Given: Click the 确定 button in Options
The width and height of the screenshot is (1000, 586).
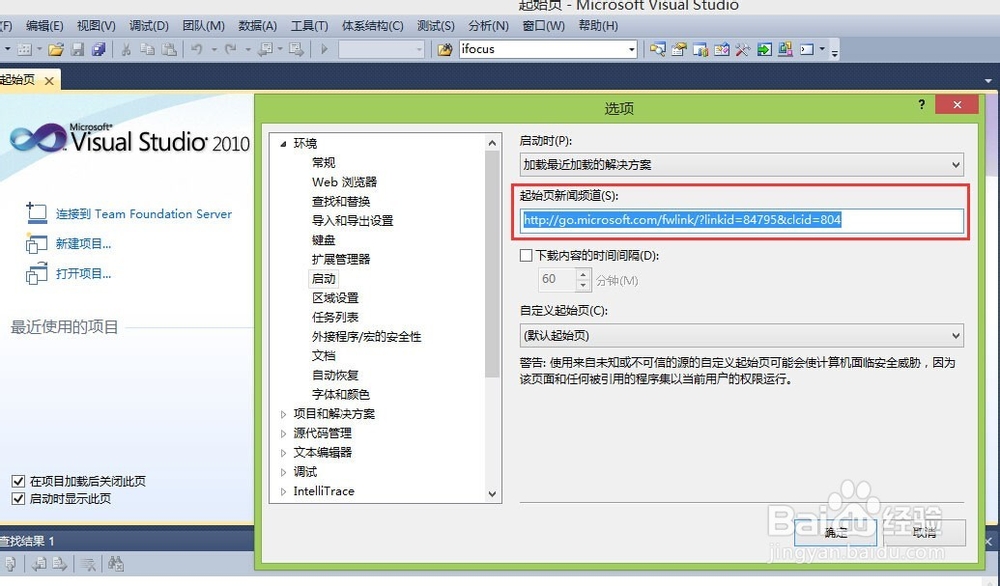Looking at the screenshot, I should [835, 532].
